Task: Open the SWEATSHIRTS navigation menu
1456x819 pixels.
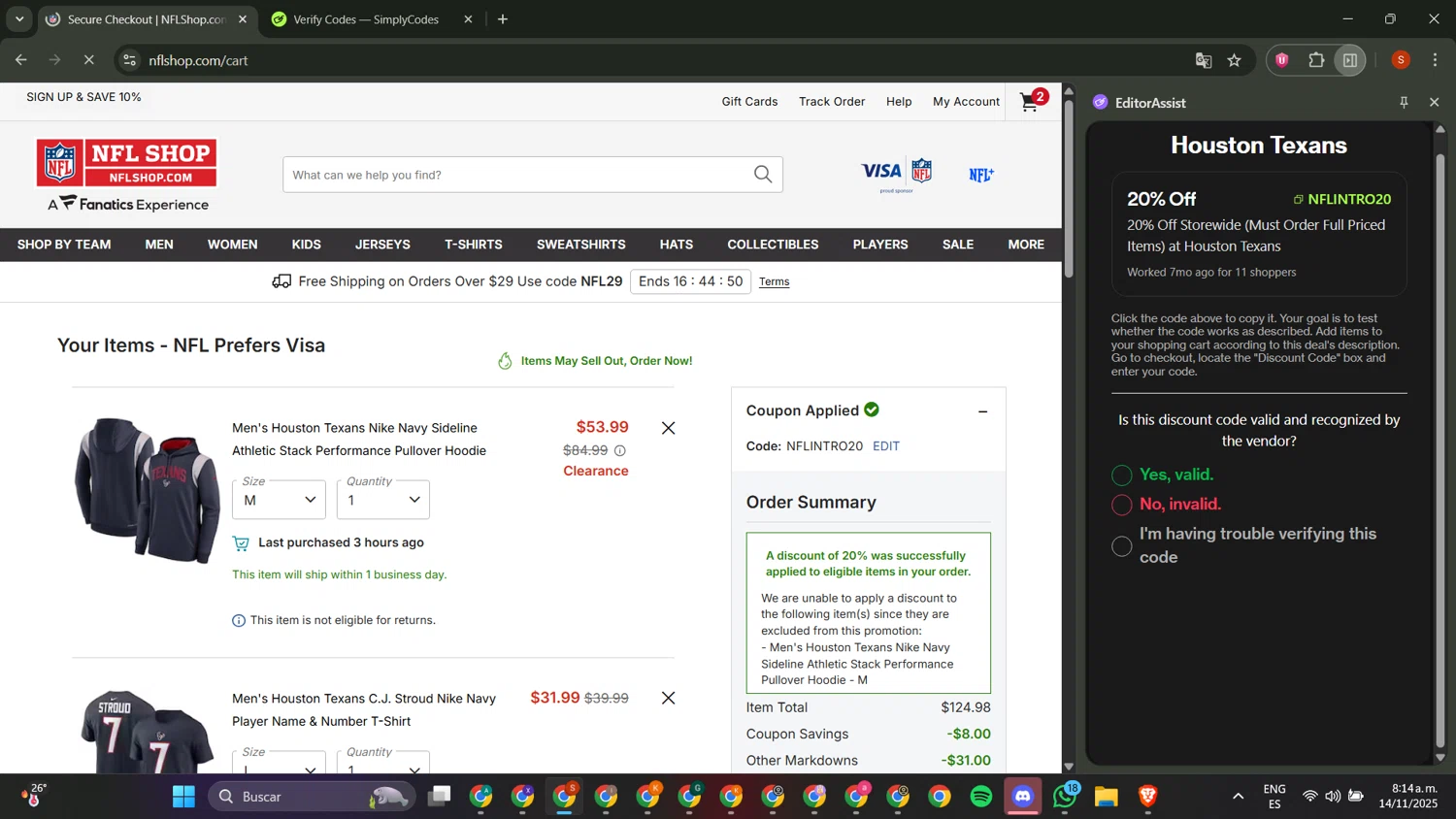Action: (581, 245)
